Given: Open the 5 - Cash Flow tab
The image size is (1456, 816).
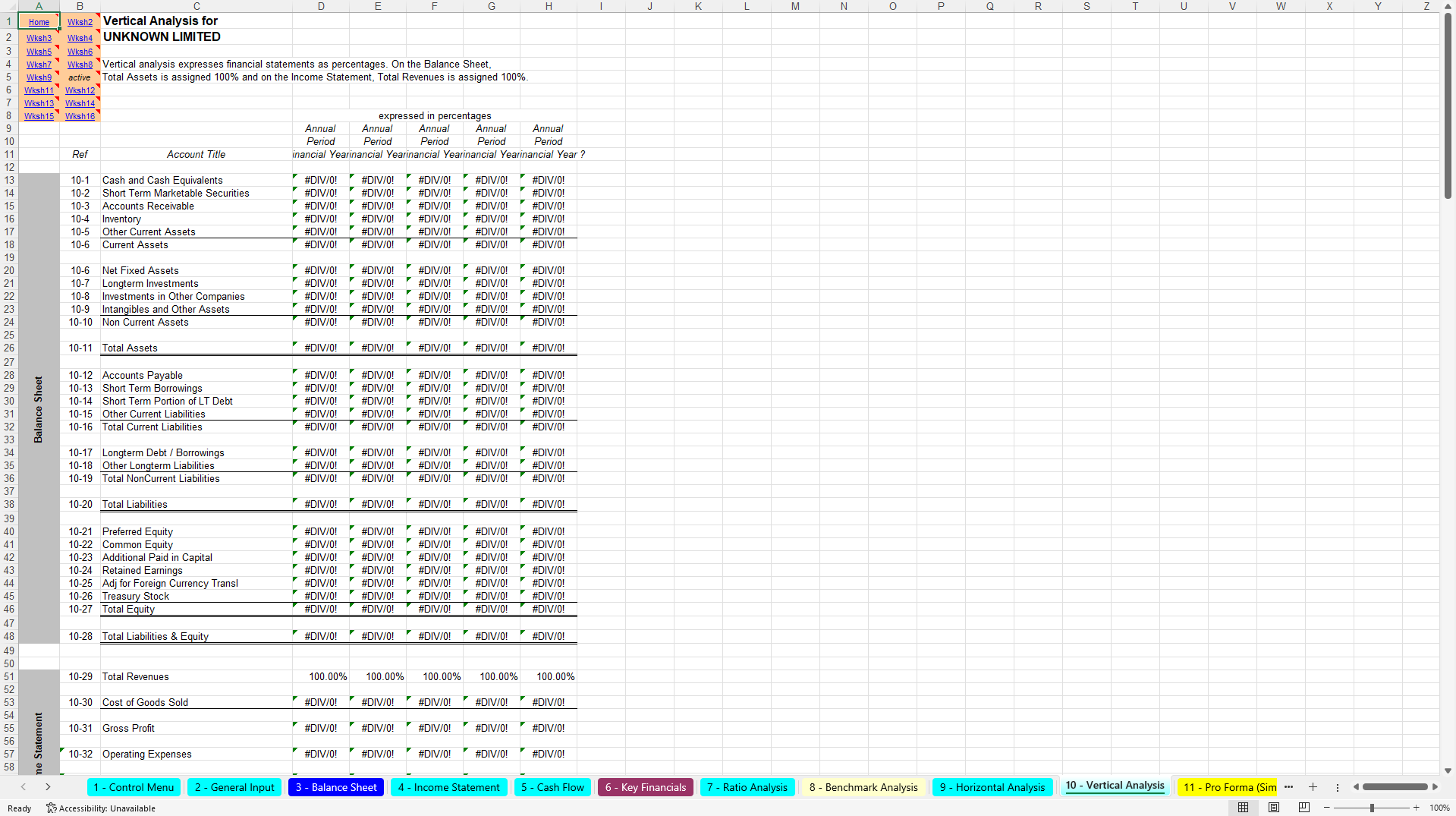Looking at the screenshot, I should [x=552, y=787].
